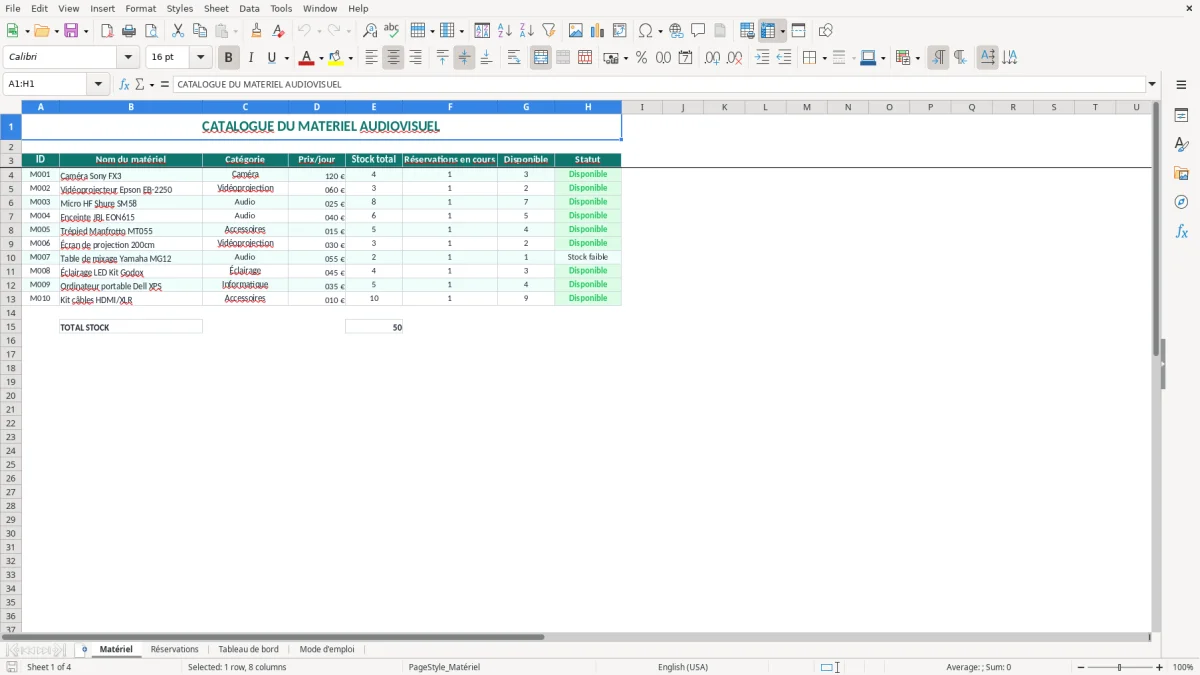Toggle Align Right
Screen dimensions: 1200x675
tap(415, 58)
